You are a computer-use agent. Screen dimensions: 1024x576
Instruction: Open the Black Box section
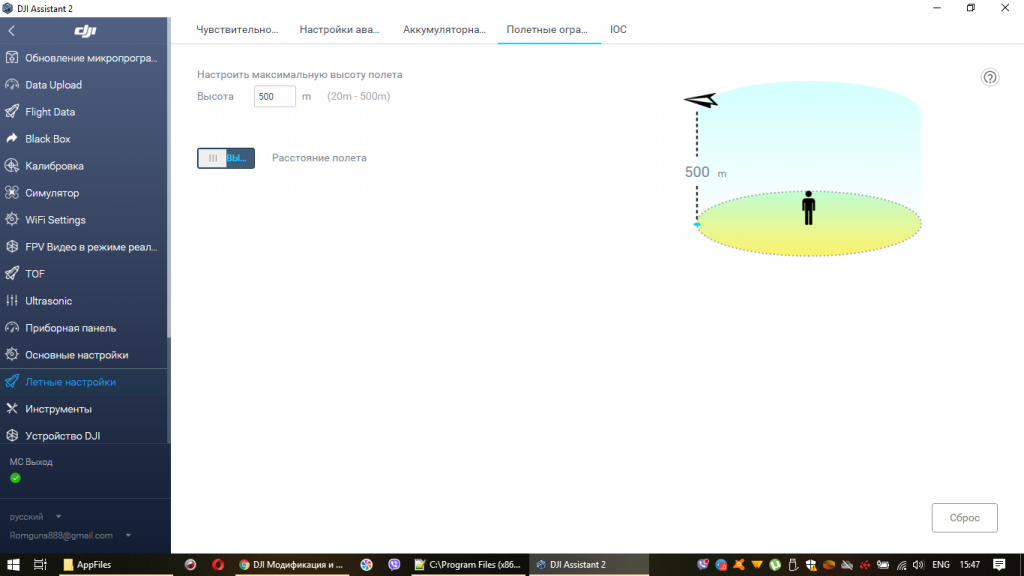(48, 139)
